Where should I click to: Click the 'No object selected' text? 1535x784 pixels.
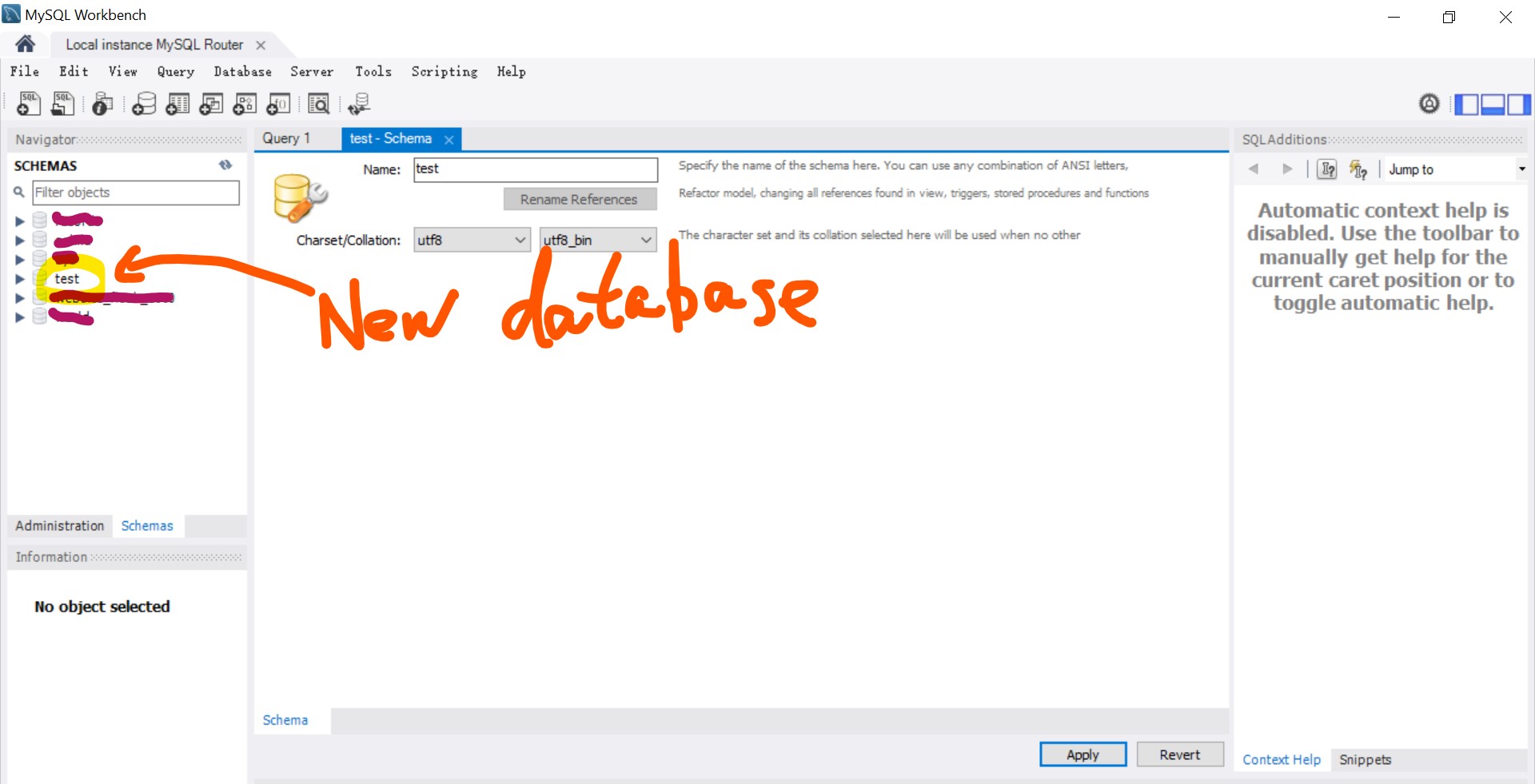[102, 607]
